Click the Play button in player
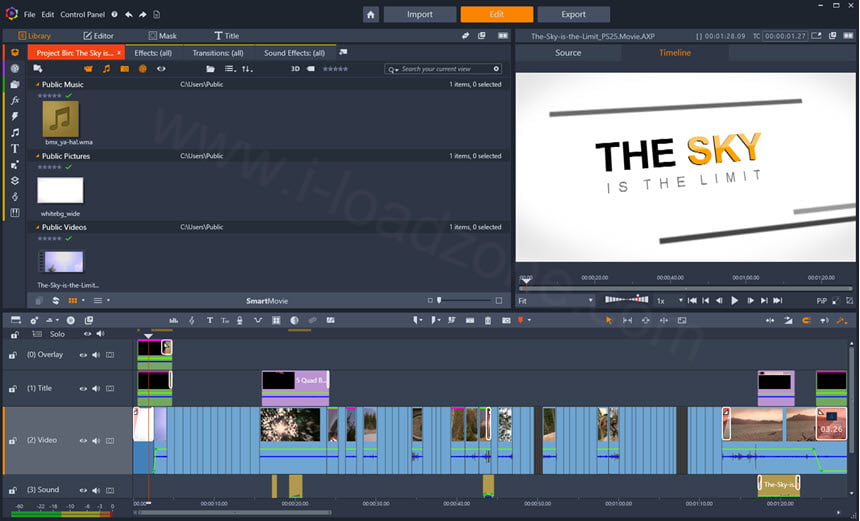 coord(734,301)
